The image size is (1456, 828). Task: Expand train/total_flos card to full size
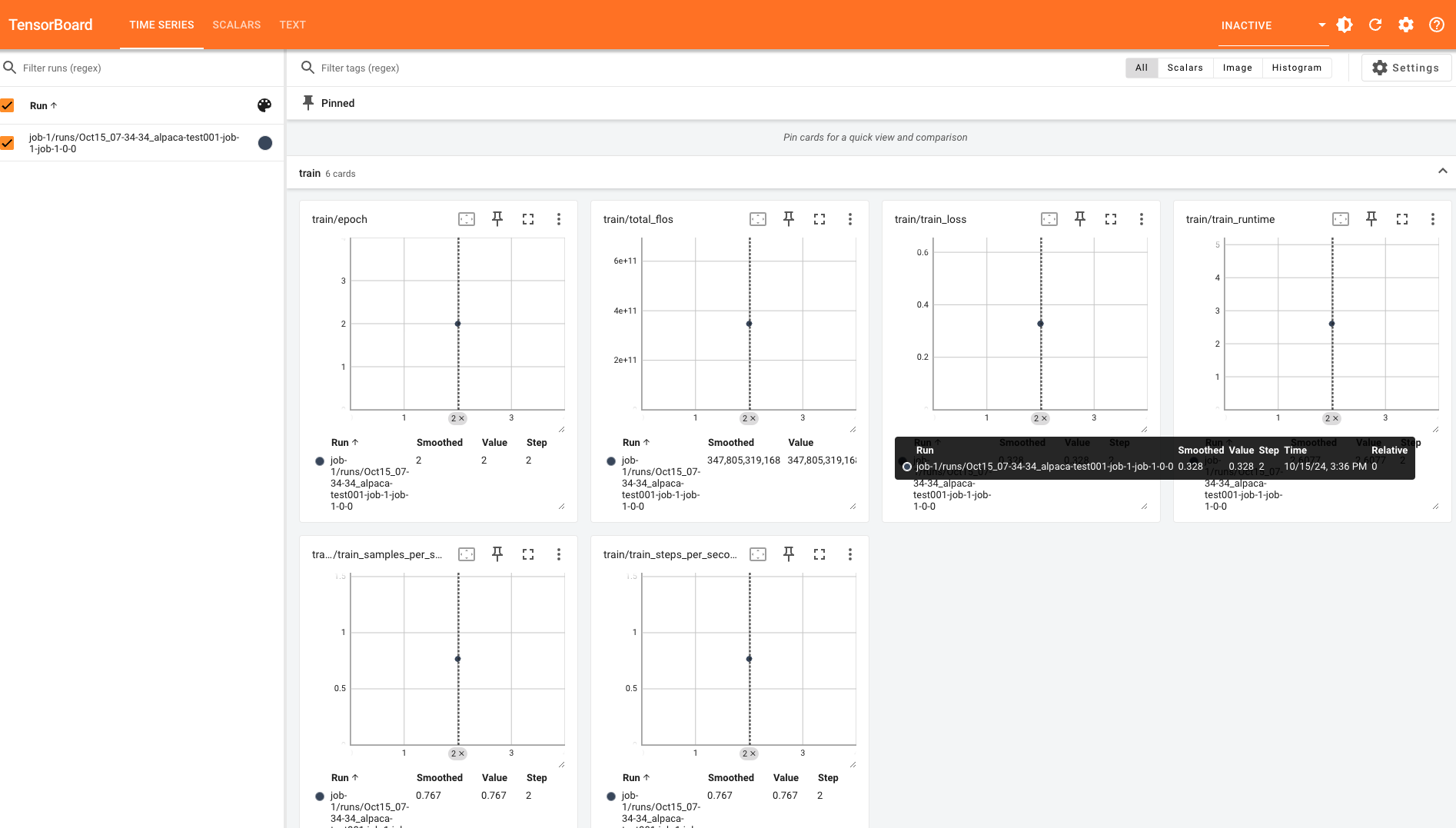point(819,219)
